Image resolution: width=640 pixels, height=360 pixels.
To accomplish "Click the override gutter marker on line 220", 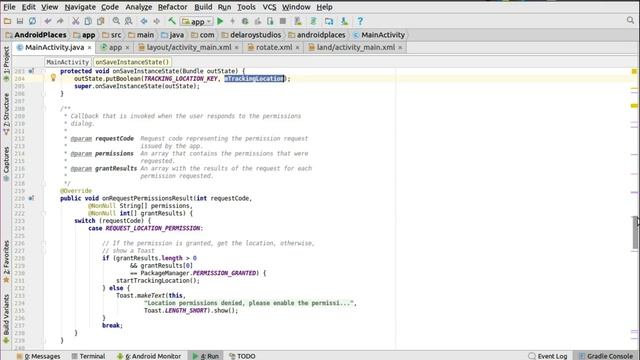I will tap(31, 198).
